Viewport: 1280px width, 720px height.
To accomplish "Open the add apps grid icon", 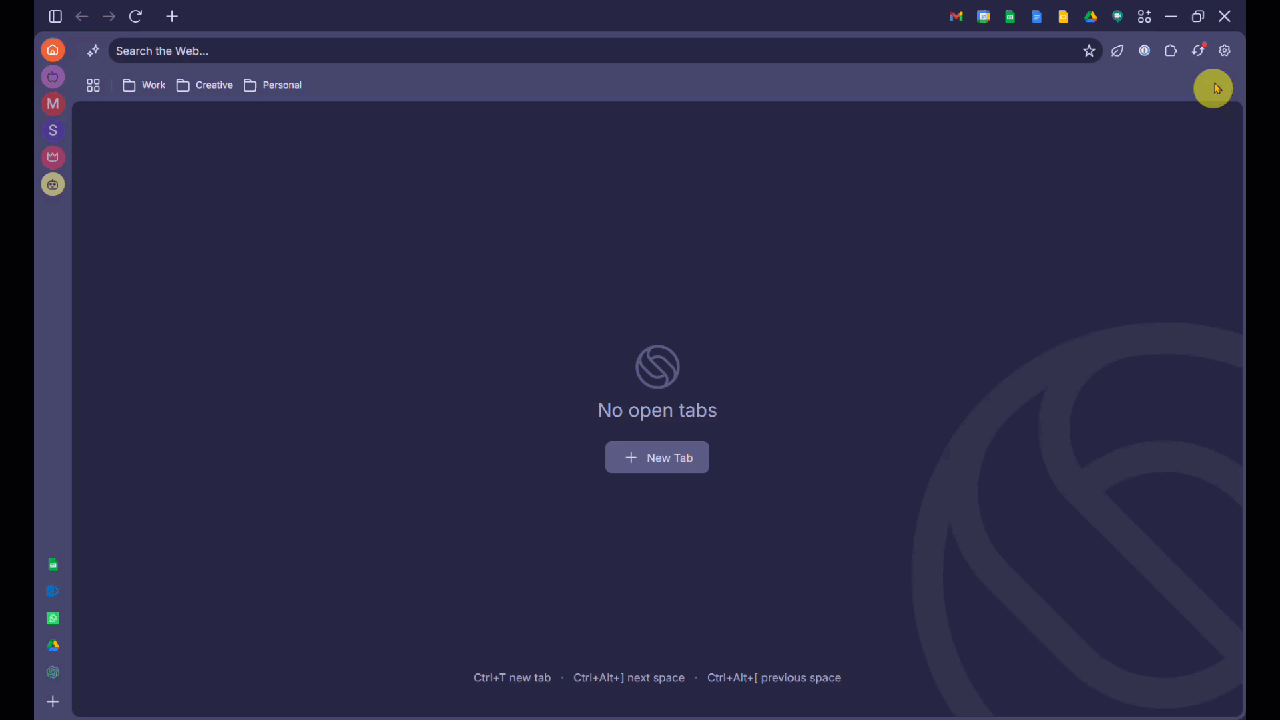I will pos(1145,16).
